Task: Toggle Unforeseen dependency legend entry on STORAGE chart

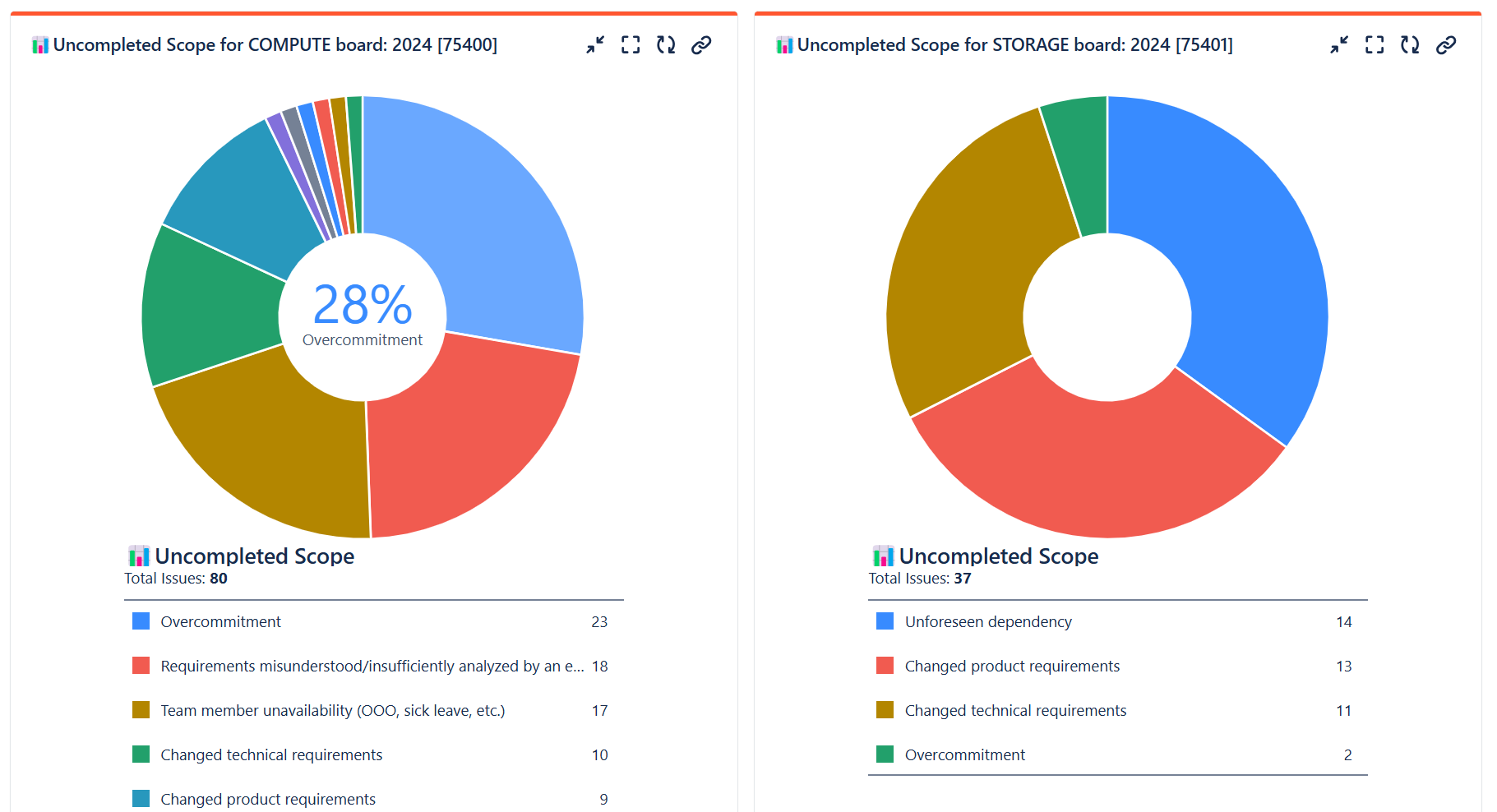Action: [x=988, y=622]
